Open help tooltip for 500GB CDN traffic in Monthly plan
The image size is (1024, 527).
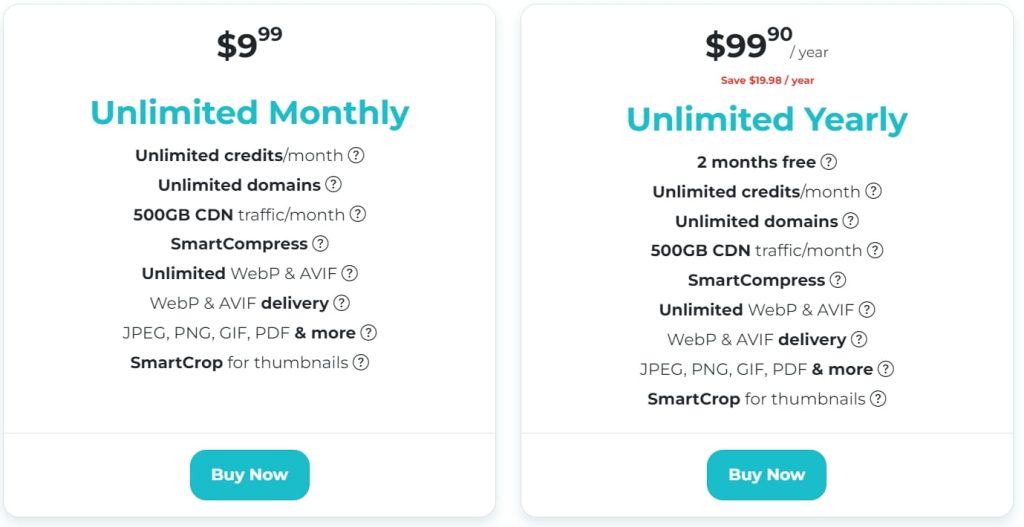(x=357, y=214)
